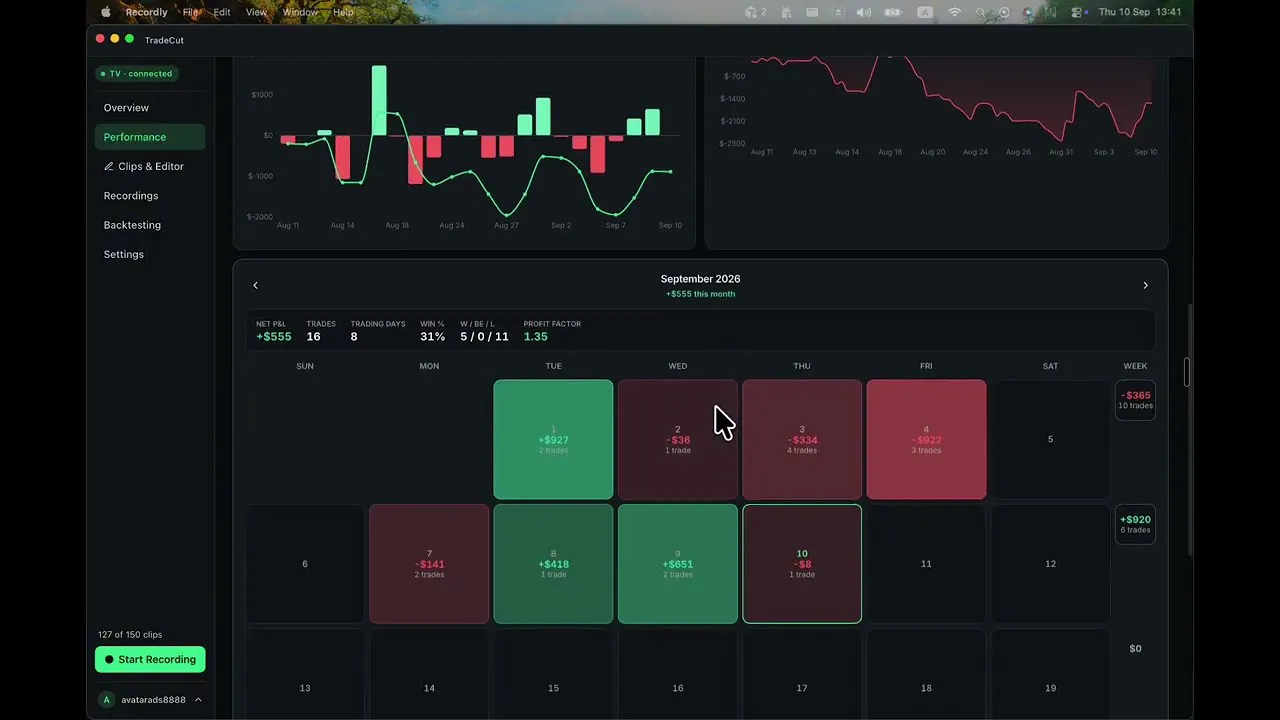Click the keyboard input source icon

pyautogui.click(x=925, y=12)
